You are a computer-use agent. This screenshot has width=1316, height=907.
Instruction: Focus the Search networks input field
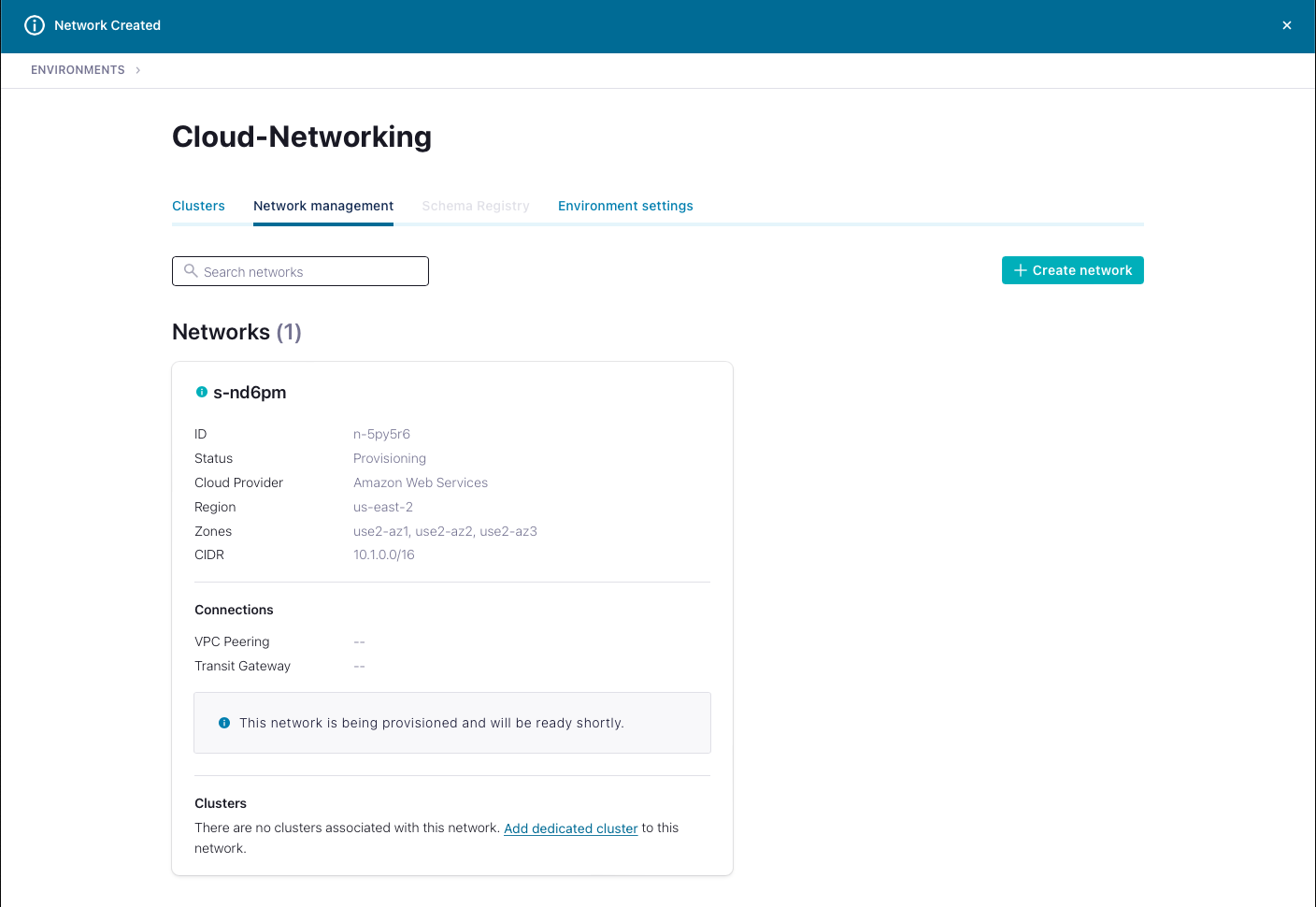[300, 271]
